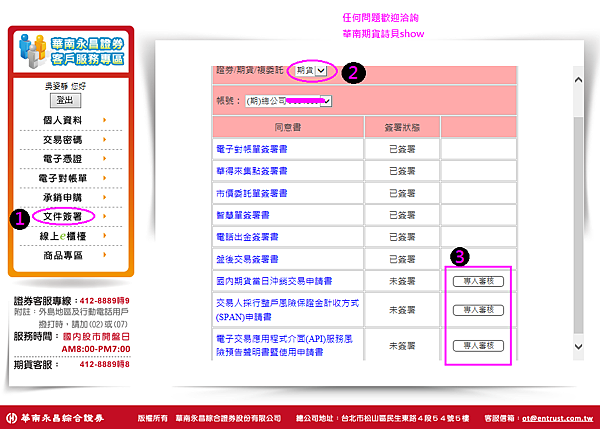The width and height of the screenshot is (600, 429).
Task: Click the arrow icon beside 線上e櫃檯
Action: click(x=104, y=236)
